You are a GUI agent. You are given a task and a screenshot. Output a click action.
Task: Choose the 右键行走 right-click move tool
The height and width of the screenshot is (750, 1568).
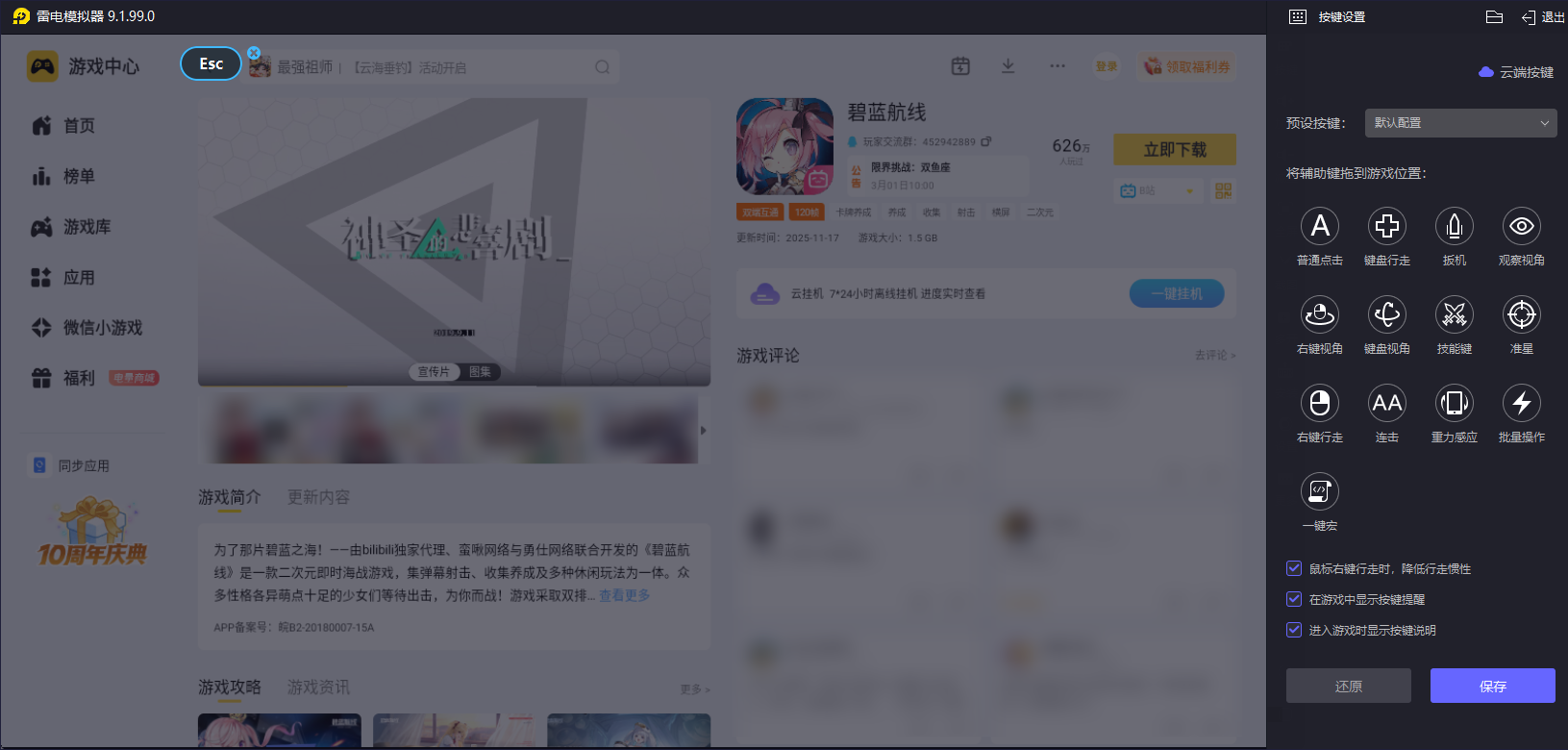[1320, 403]
